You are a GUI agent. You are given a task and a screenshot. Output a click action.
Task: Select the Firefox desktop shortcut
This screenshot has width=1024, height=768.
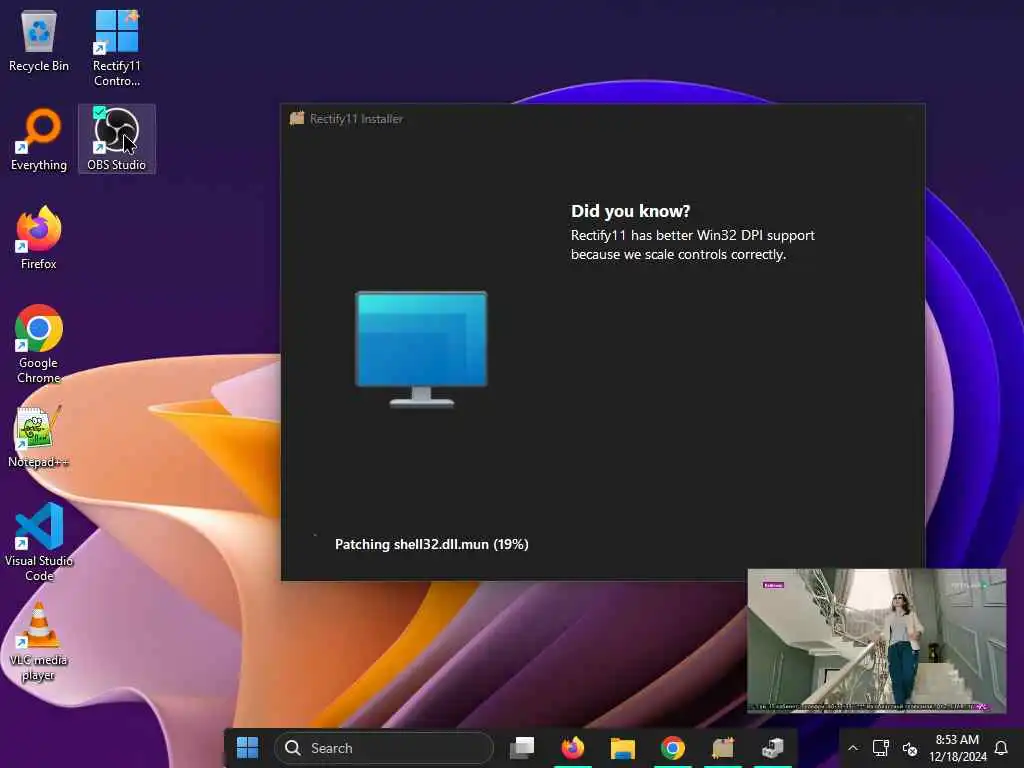tap(39, 238)
